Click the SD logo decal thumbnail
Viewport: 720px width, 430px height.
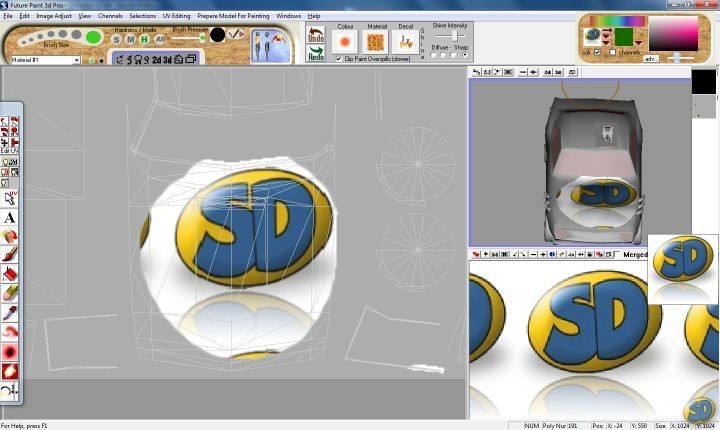point(683,269)
